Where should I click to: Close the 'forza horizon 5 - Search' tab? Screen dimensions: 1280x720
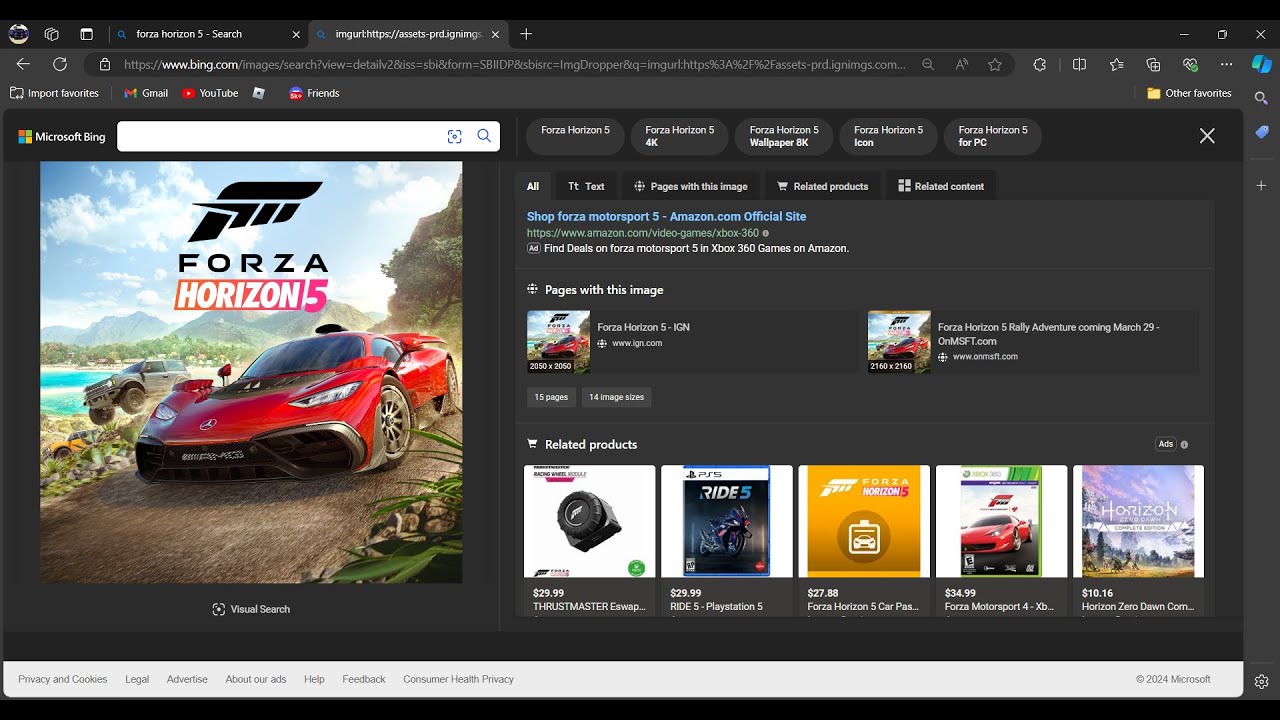[296, 34]
